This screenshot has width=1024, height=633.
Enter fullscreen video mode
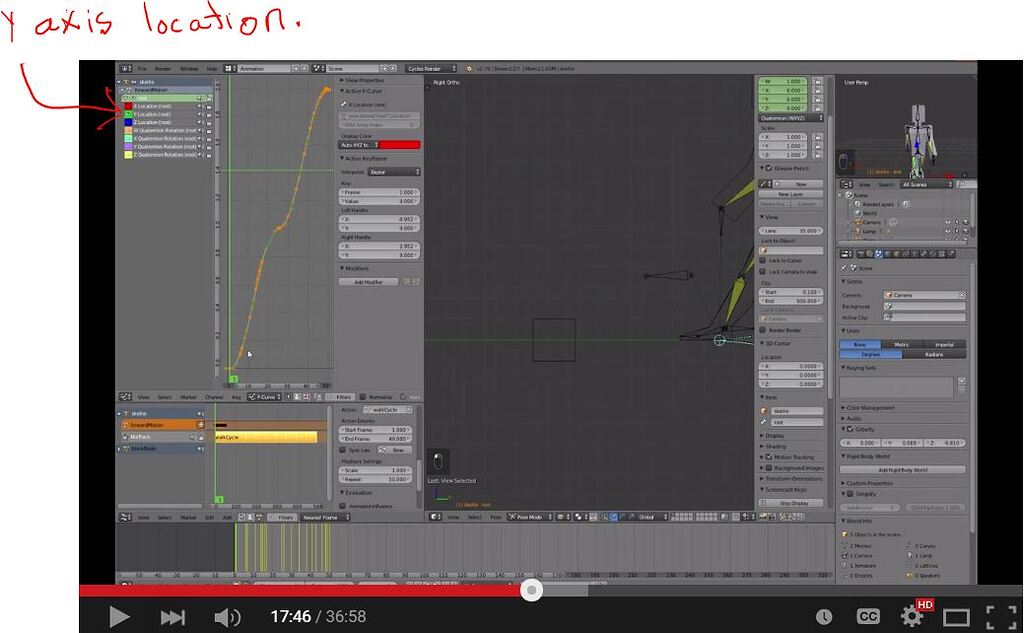pos(1000,617)
